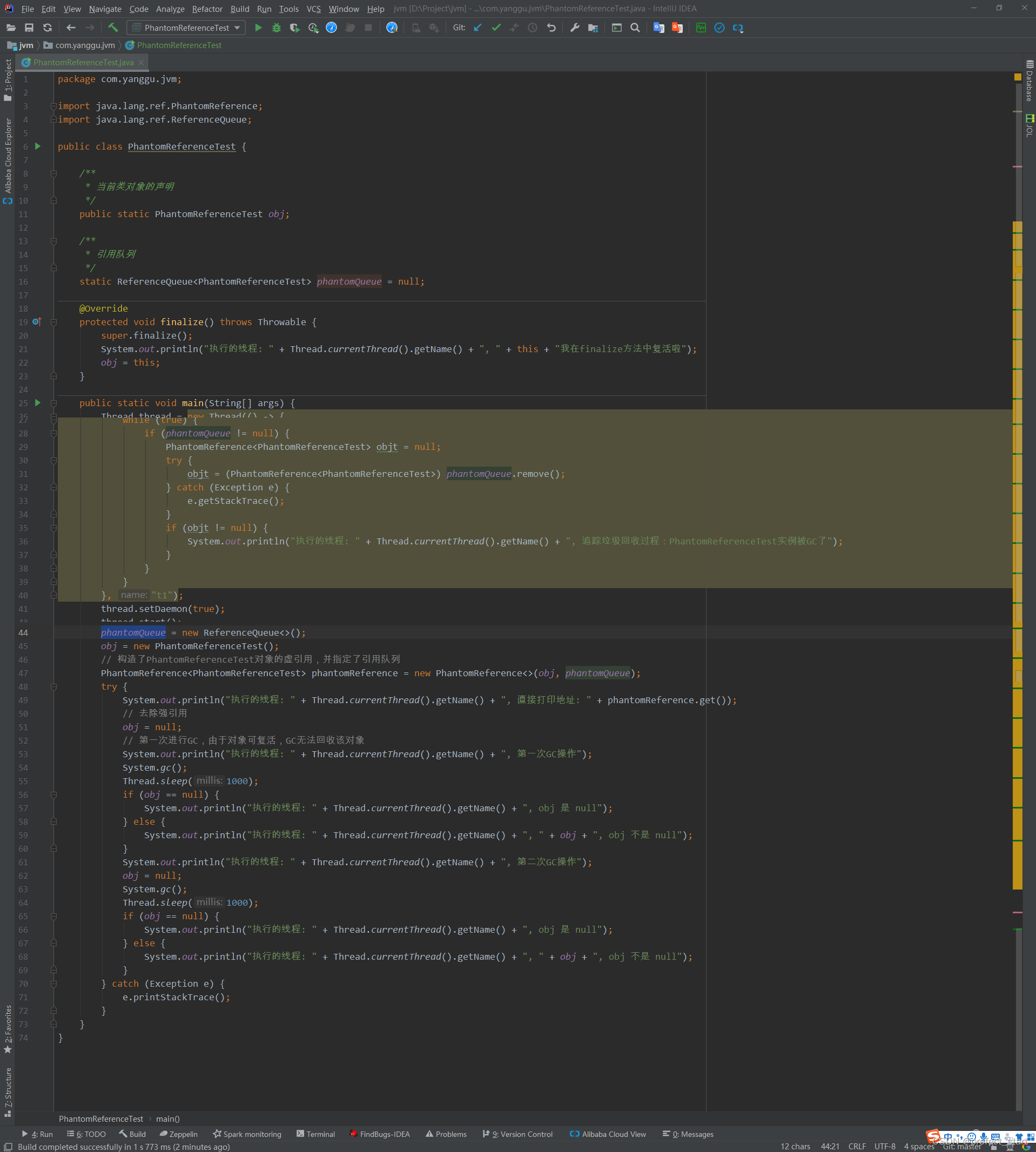Collapse the catch block fold at line 70

pyautogui.click(x=53, y=984)
